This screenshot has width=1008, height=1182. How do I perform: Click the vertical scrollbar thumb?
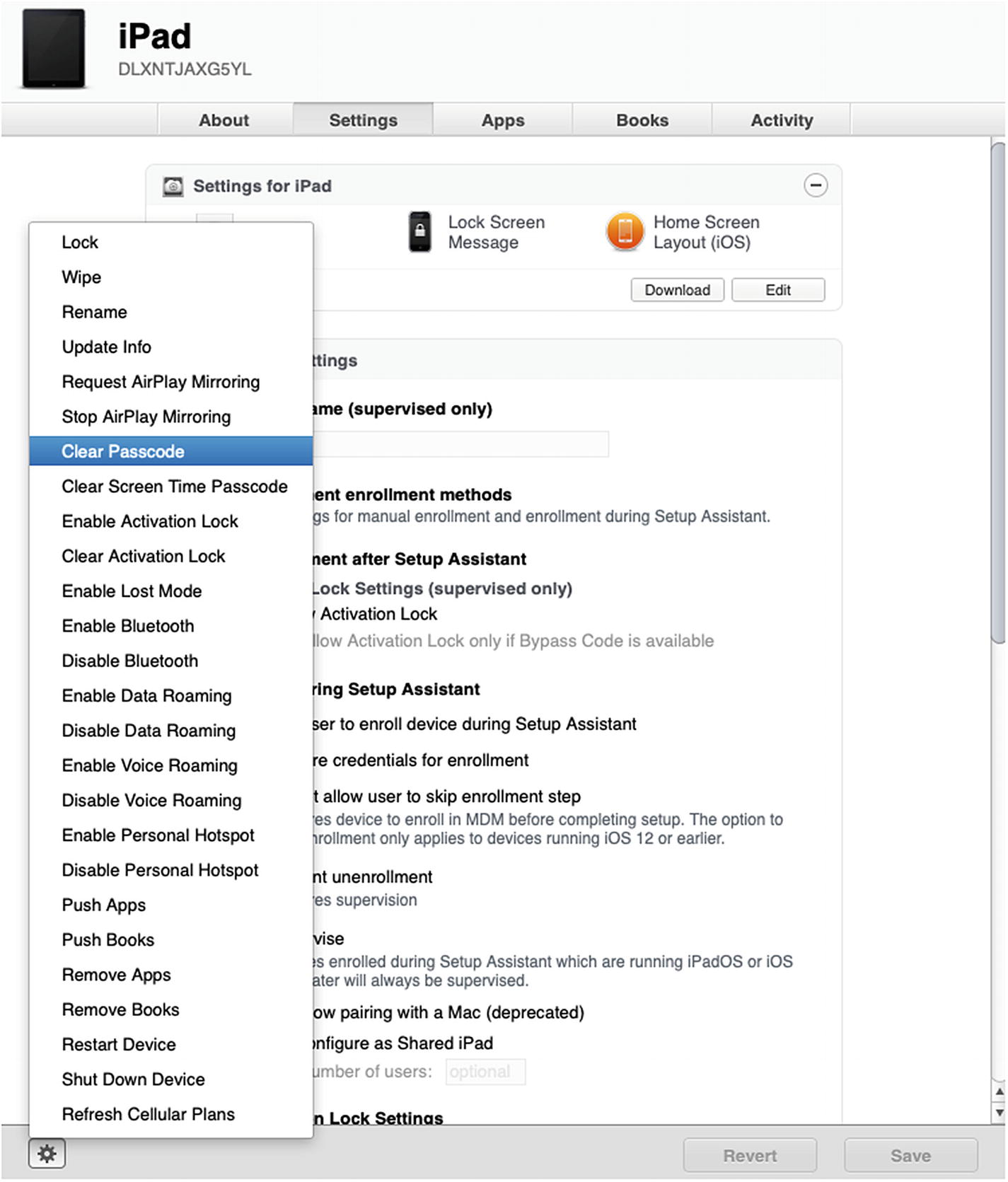998,393
